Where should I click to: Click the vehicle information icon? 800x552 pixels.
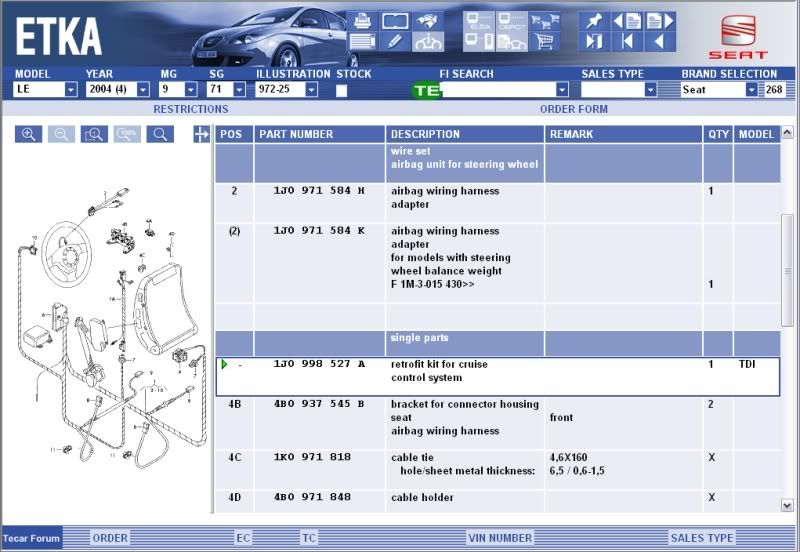[428, 42]
